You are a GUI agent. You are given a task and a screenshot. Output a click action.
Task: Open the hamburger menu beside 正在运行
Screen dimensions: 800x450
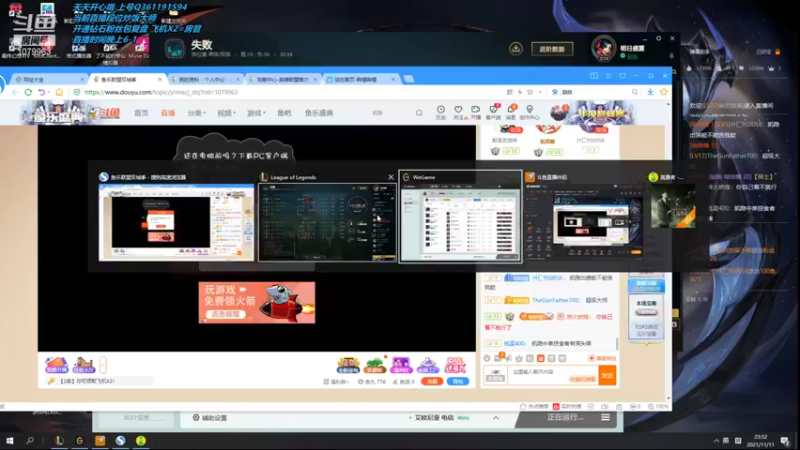[x=606, y=417]
